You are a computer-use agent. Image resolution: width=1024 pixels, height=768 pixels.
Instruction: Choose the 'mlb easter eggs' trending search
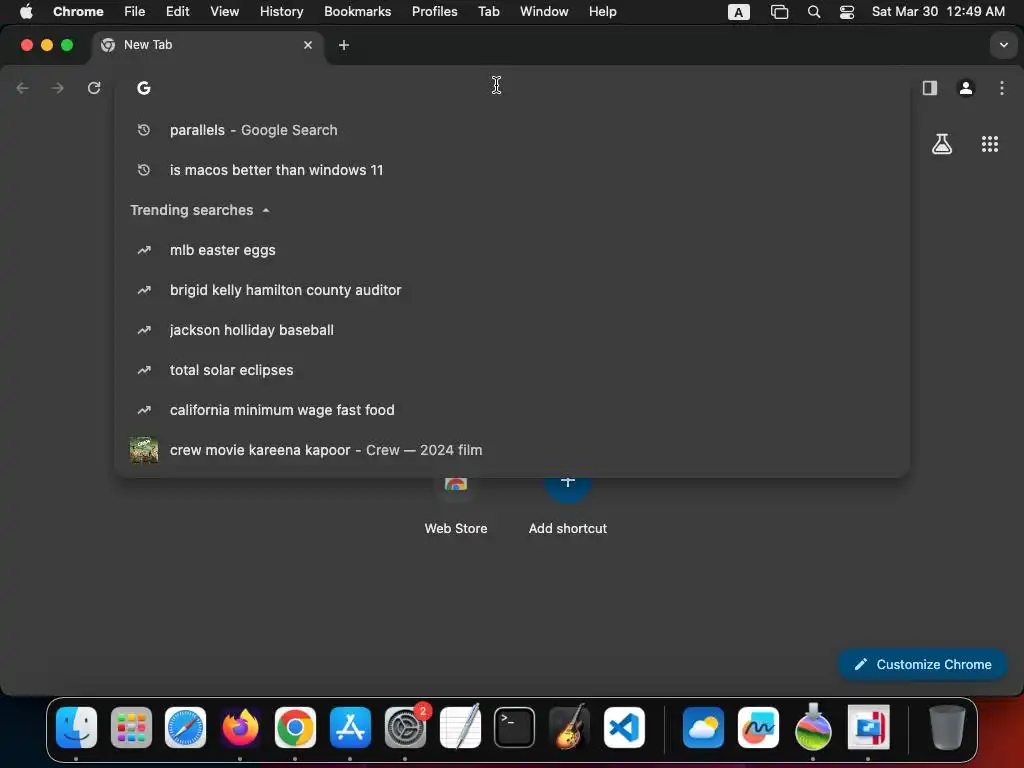point(512,250)
